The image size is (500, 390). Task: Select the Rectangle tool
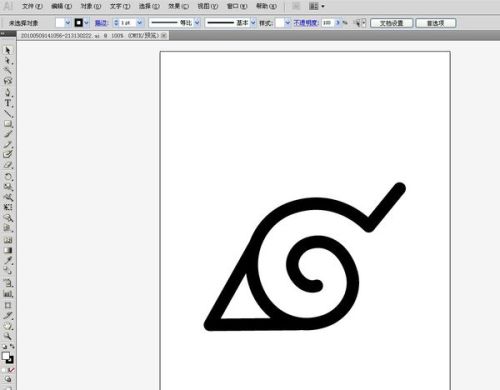(x=8, y=124)
